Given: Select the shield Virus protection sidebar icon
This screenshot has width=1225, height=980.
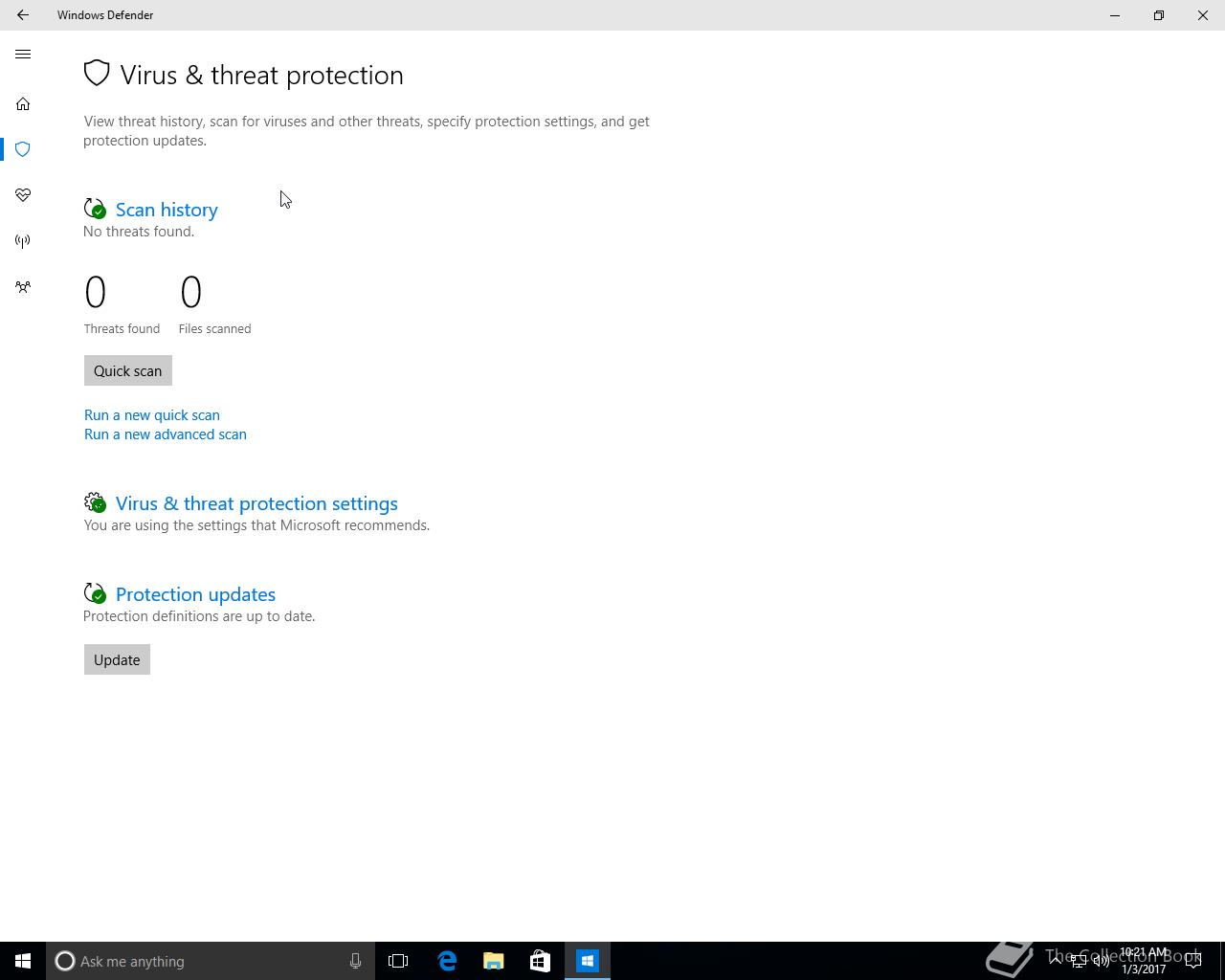Looking at the screenshot, I should [x=23, y=149].
